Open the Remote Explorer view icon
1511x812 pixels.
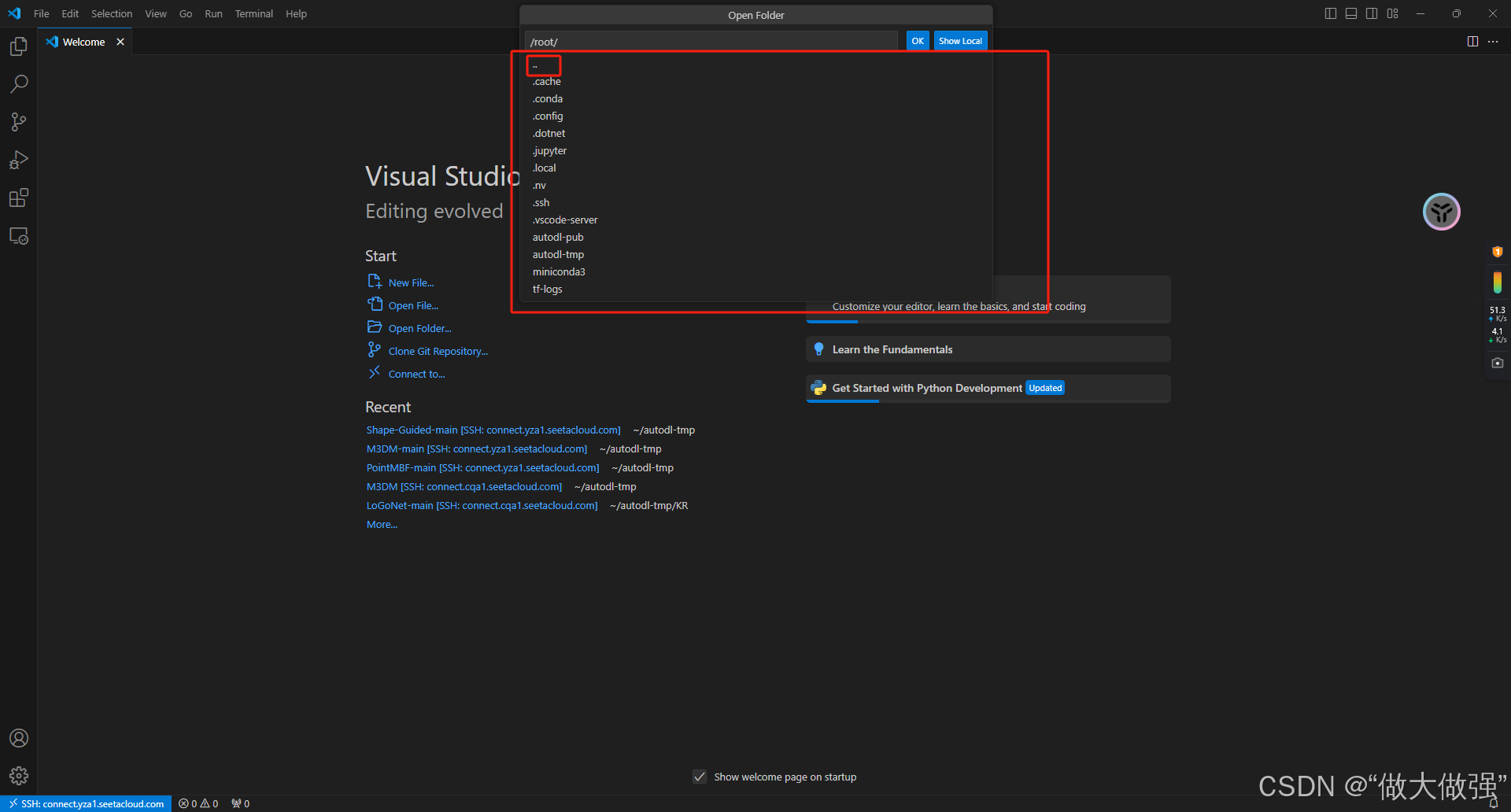click(19, 235)
